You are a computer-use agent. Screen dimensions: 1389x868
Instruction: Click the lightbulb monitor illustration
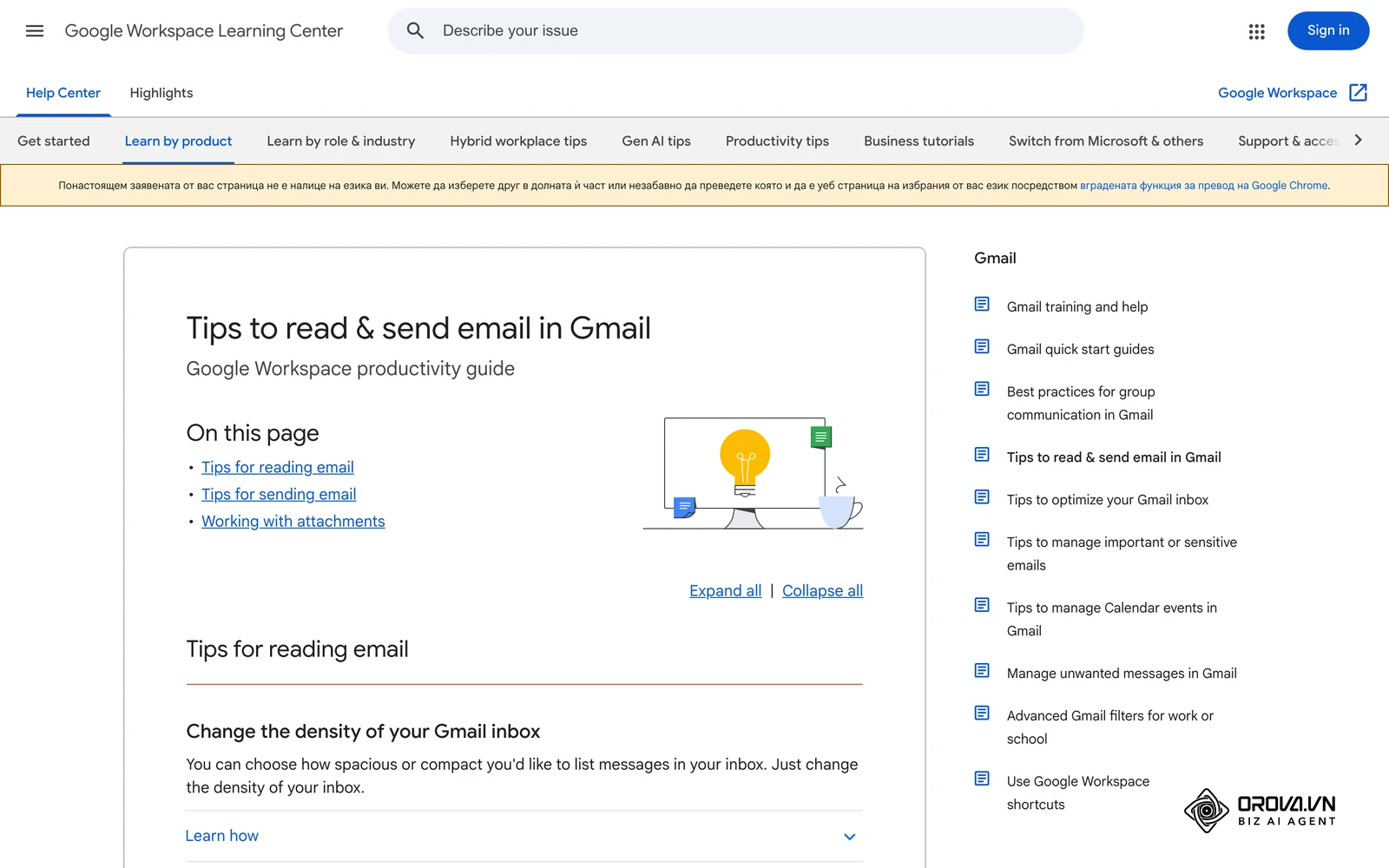click(753, 473)
